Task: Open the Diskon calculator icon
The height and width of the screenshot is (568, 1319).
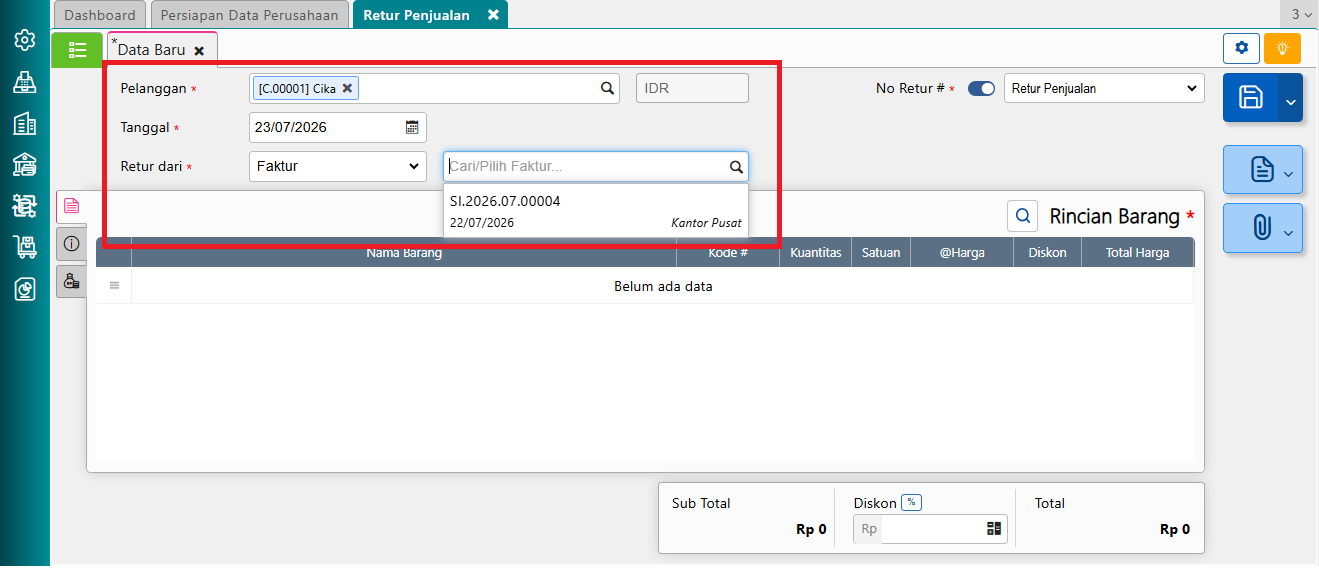Action: pyautogui.click(x=994, y=529)
